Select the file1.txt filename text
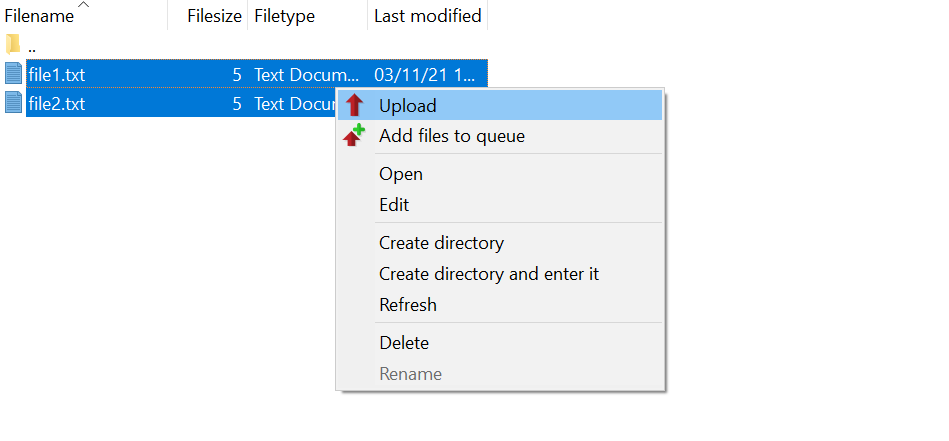This screenshot has width=949, height=441. [57, 74]
